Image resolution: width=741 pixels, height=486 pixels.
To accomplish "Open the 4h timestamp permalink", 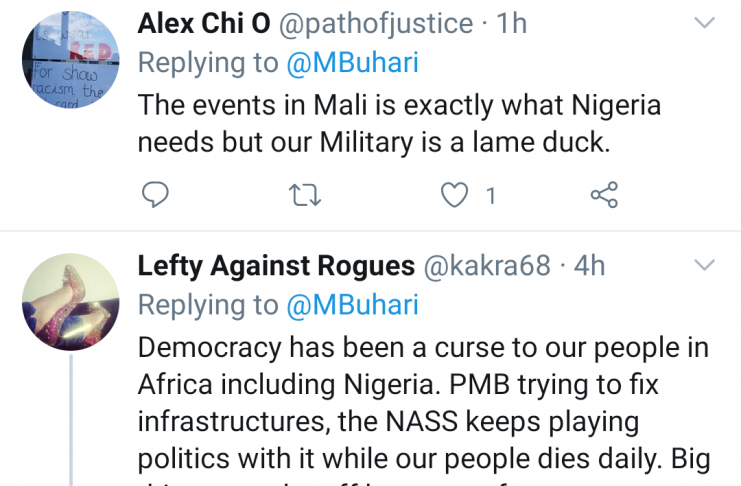I will click(x=589, y=266).
